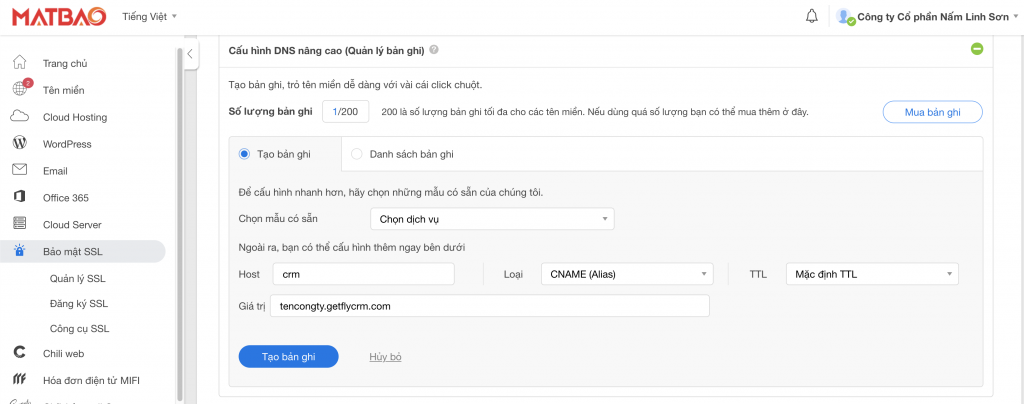Click the DNS help question mark icon

pyautogui.click(x=434, y=50)
